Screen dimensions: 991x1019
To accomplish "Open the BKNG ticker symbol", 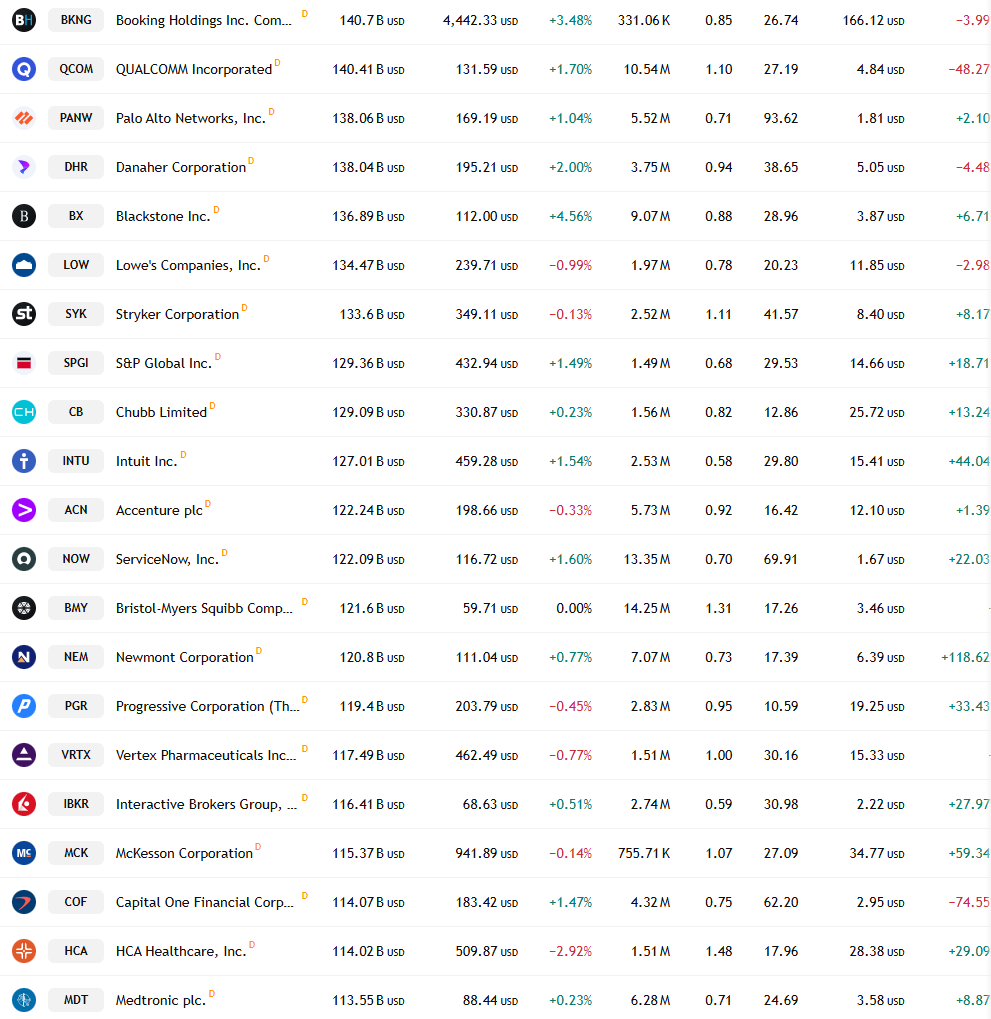I will pos(76,20).
